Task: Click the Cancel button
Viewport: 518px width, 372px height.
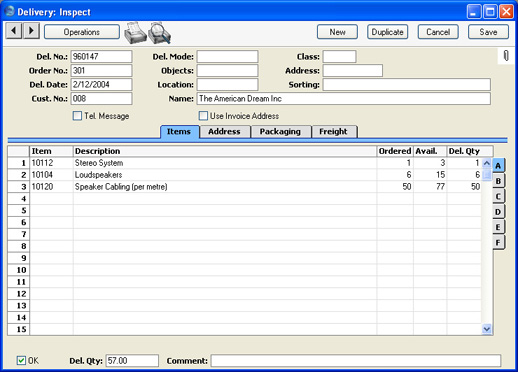Action: pos(438,32)
